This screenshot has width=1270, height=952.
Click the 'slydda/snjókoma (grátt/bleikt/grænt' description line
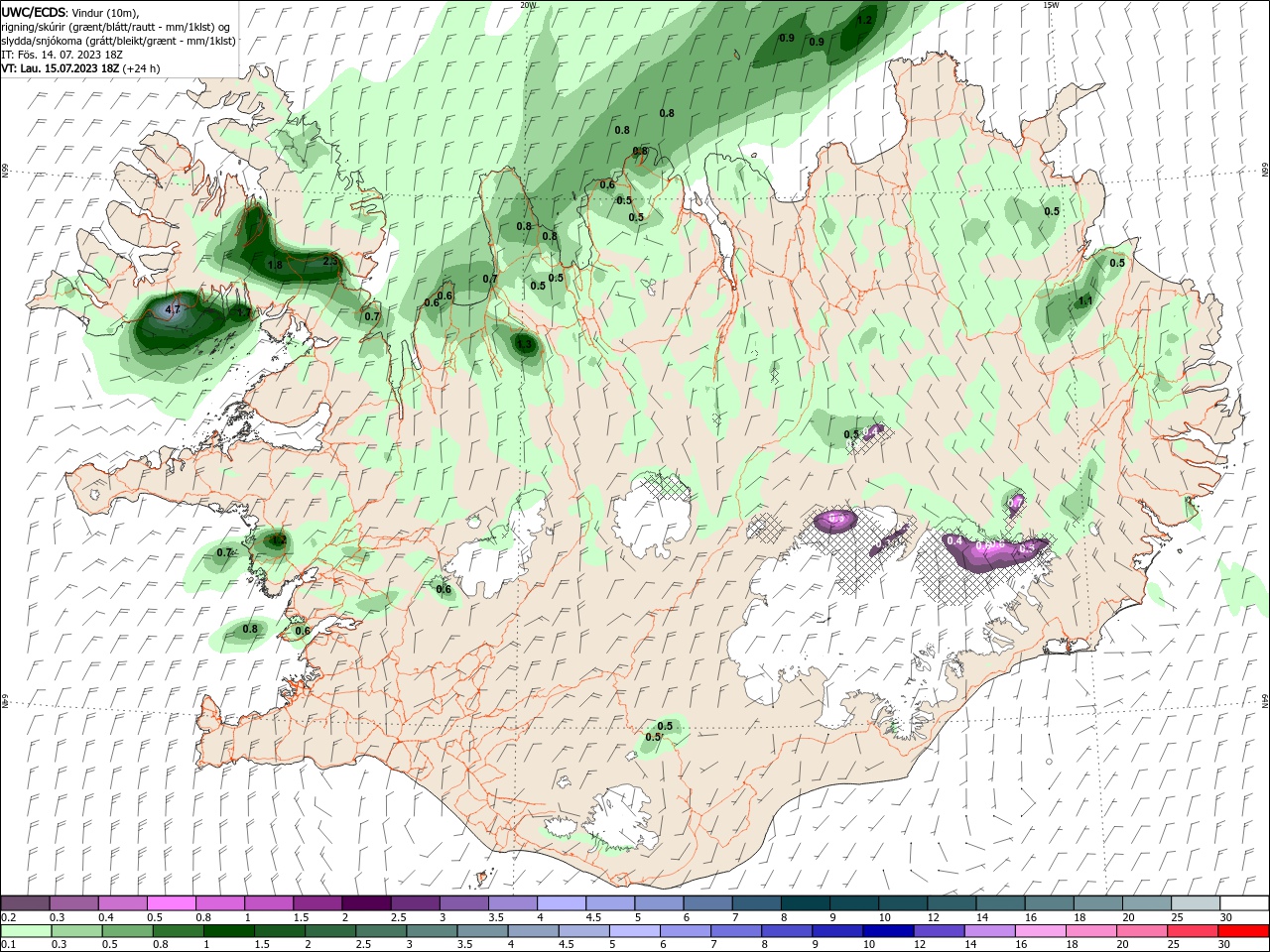click(119, 41)
